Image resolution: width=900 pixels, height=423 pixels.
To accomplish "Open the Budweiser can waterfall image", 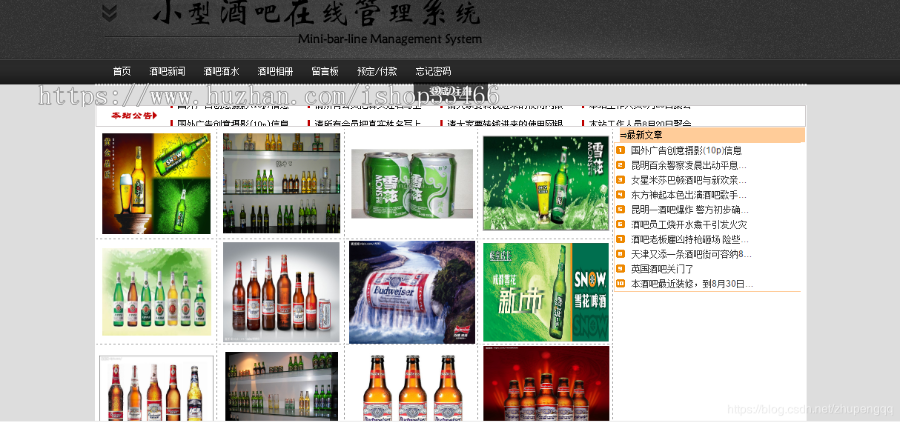I will pos(412,292).
